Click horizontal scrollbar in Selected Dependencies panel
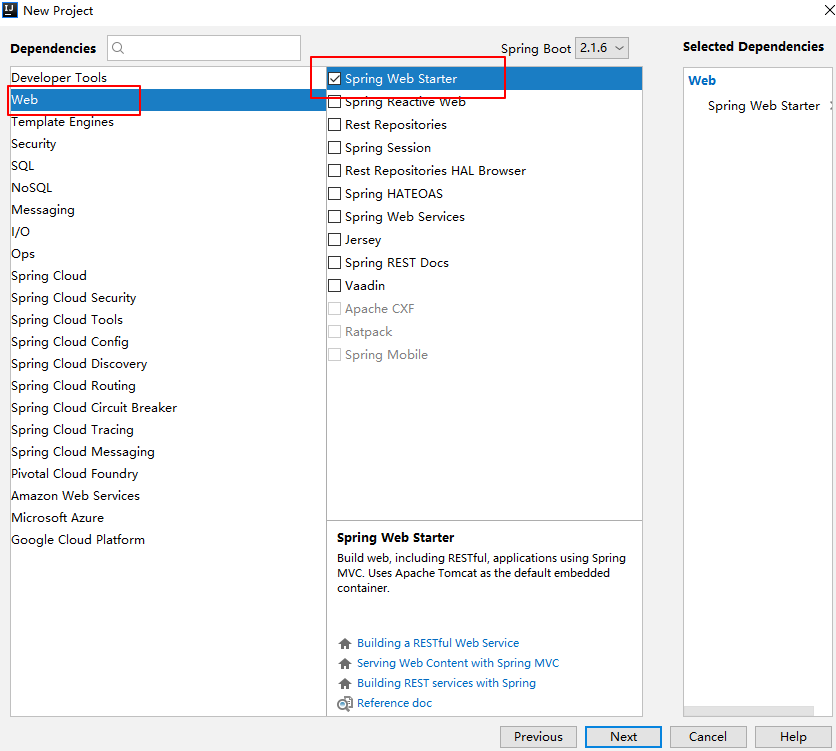Image resolution: width=836 pixels, height=751 pixels. click(749, 711)
